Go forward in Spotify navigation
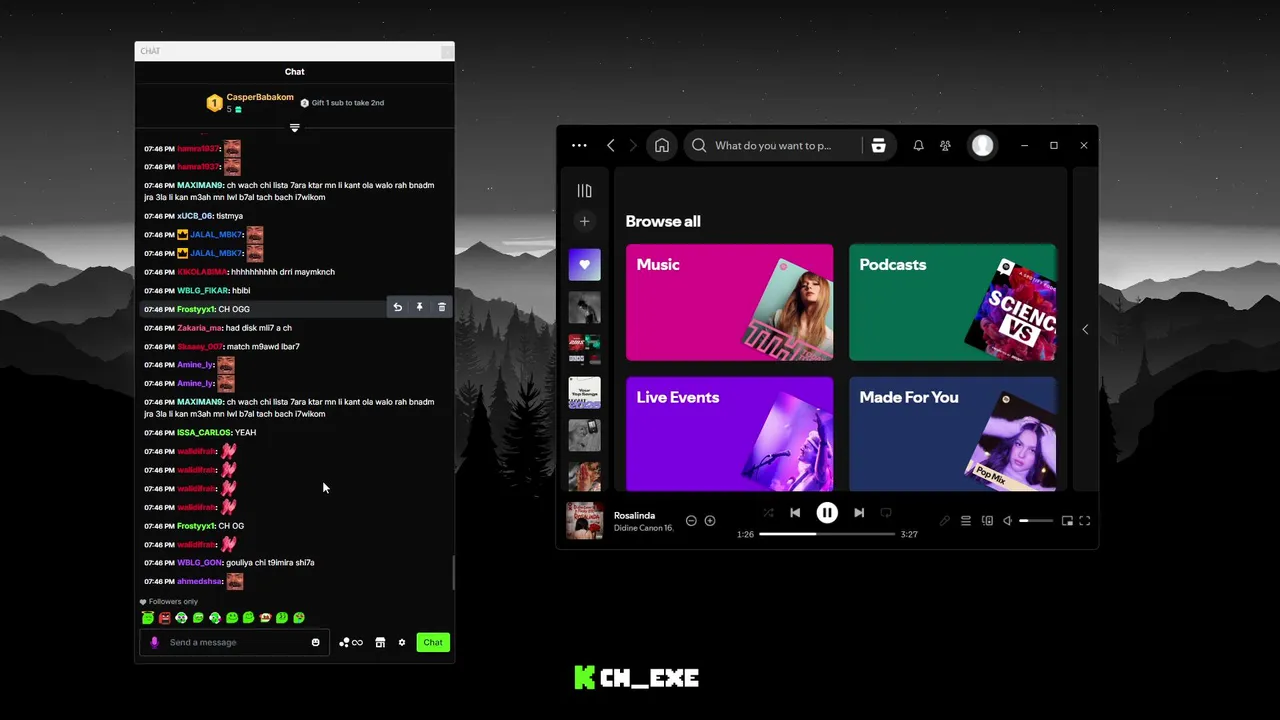 (633, 145)
